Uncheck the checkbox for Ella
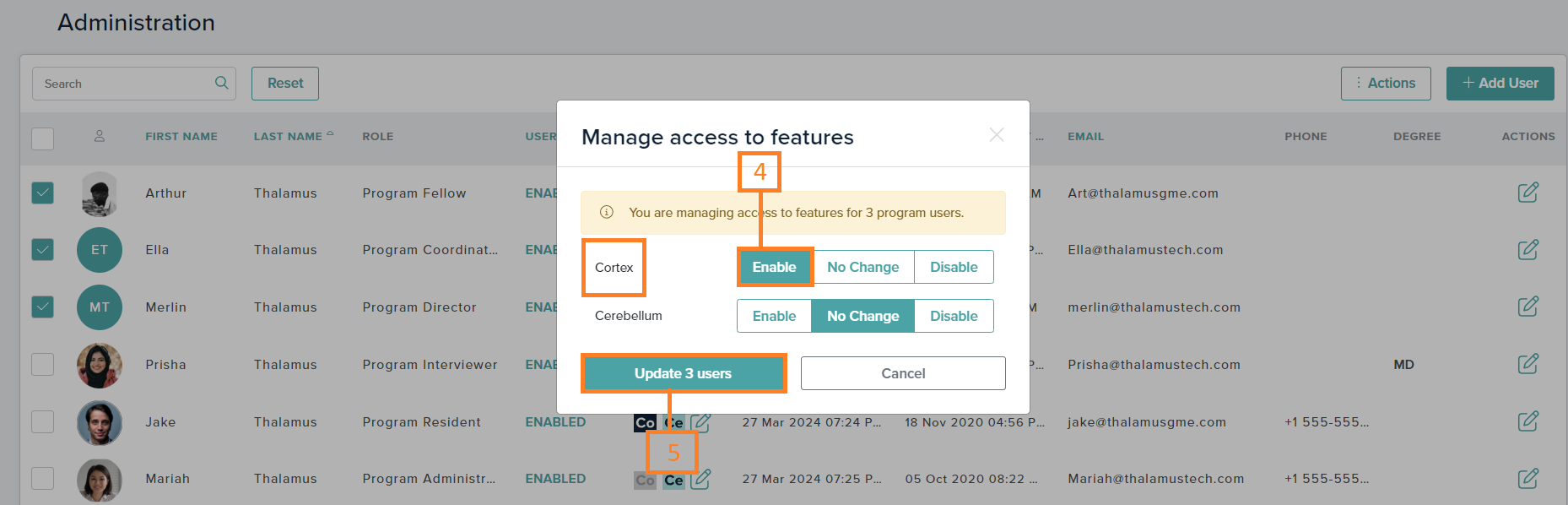 [x=42, y=250]
